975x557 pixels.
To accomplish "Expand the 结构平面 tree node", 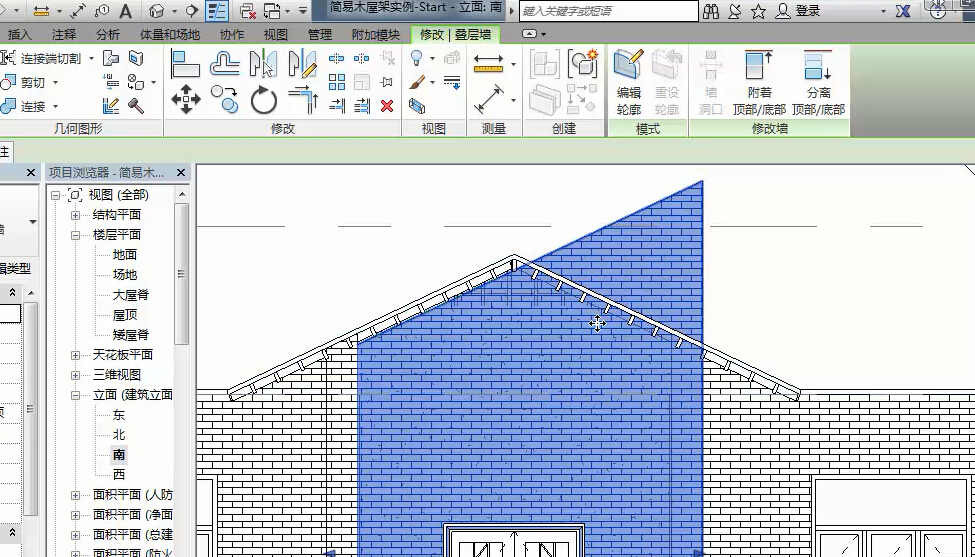I will [76, 215].
